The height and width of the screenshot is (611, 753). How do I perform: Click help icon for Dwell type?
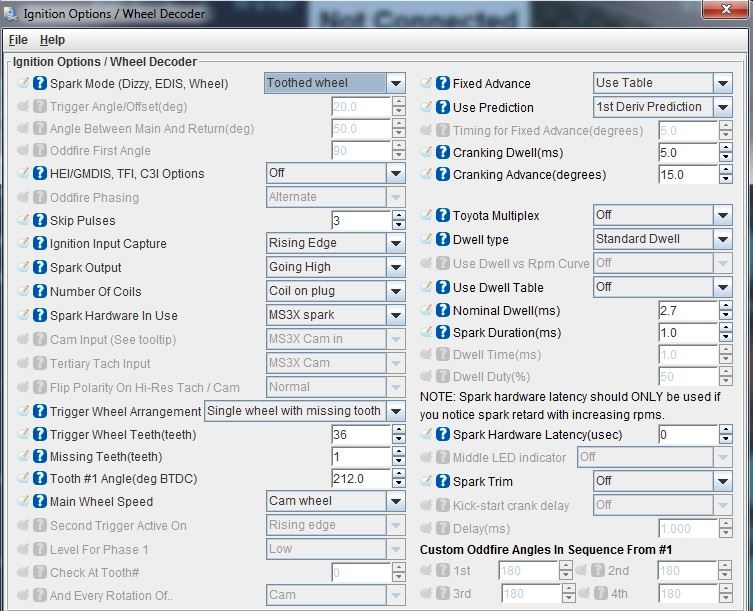click(x=443, y=239)
